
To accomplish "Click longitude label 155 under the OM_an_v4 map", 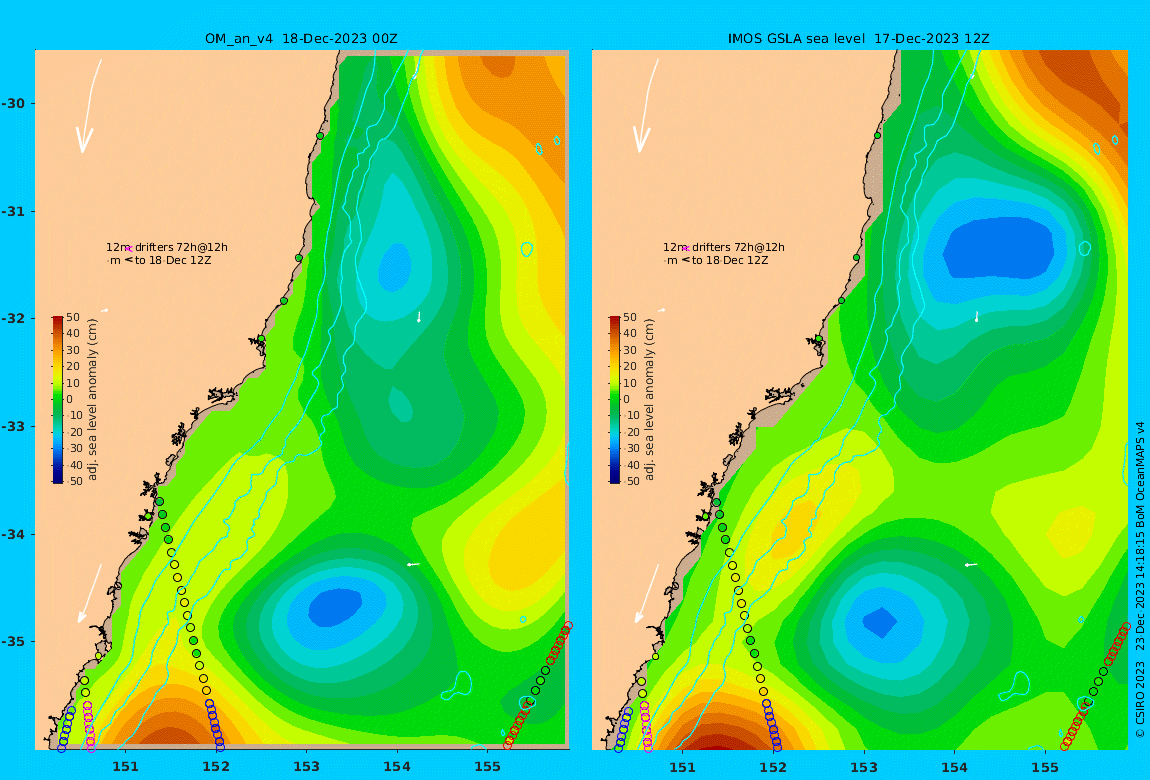I will [x=488, y=767].
